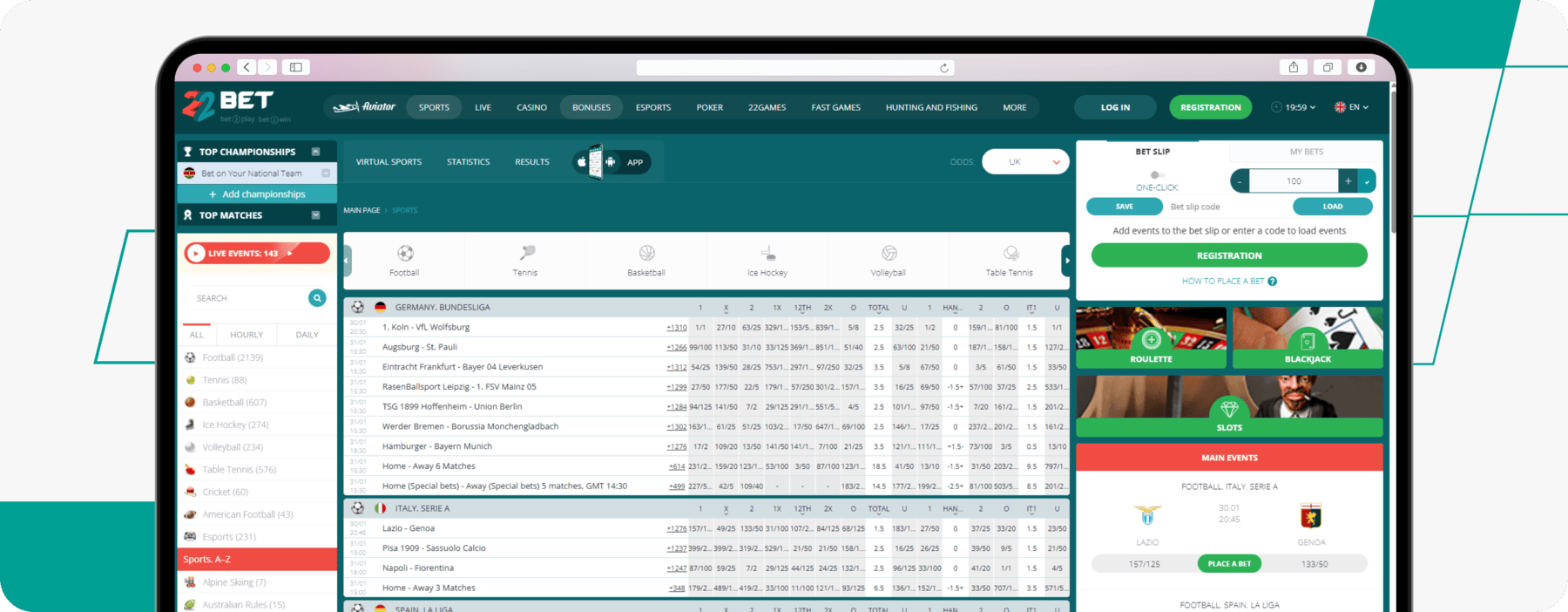The width and height of the screenshot is (1568, 612).
Task: Click the browser back arrow
Action: 247,67
